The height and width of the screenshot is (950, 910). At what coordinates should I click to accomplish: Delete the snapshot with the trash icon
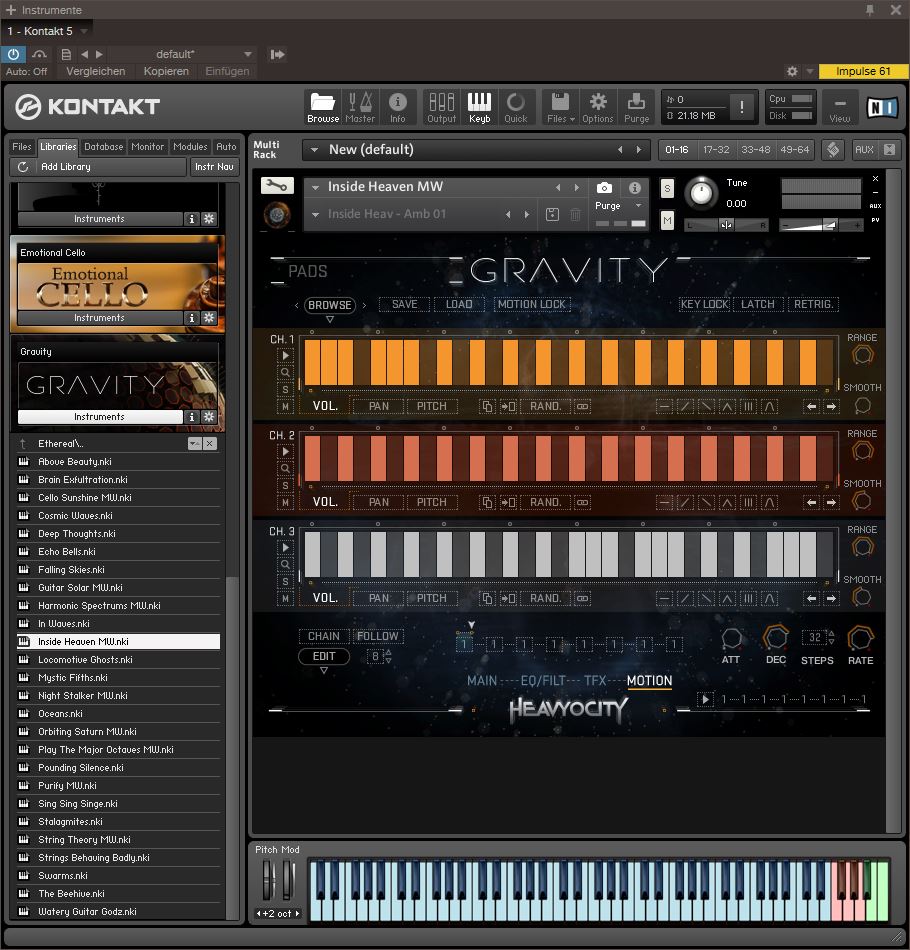[575, 214]
